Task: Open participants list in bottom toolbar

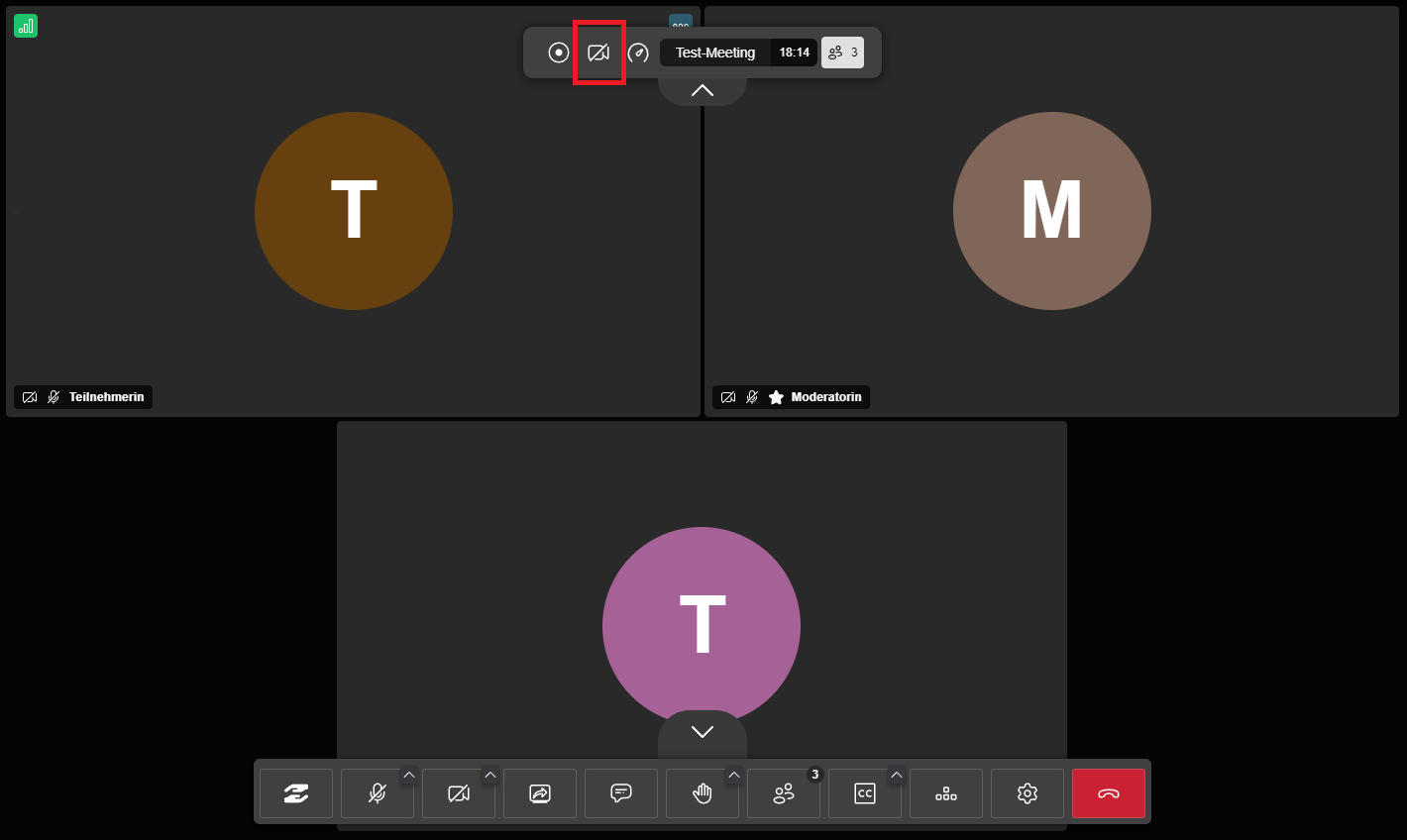Action: (x=784, y=793)
